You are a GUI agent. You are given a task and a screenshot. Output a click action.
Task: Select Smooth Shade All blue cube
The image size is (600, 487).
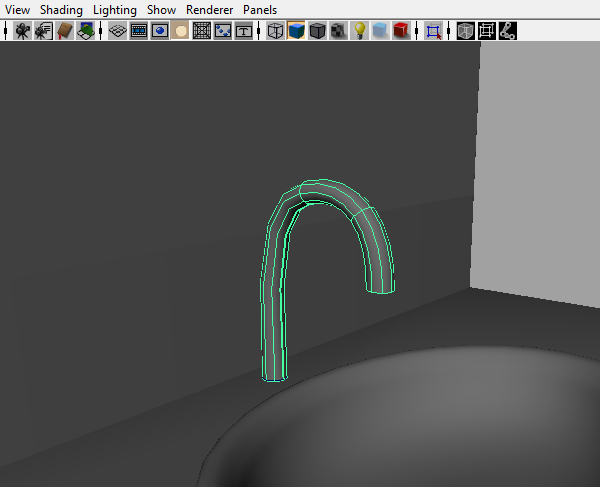point(296,31)
